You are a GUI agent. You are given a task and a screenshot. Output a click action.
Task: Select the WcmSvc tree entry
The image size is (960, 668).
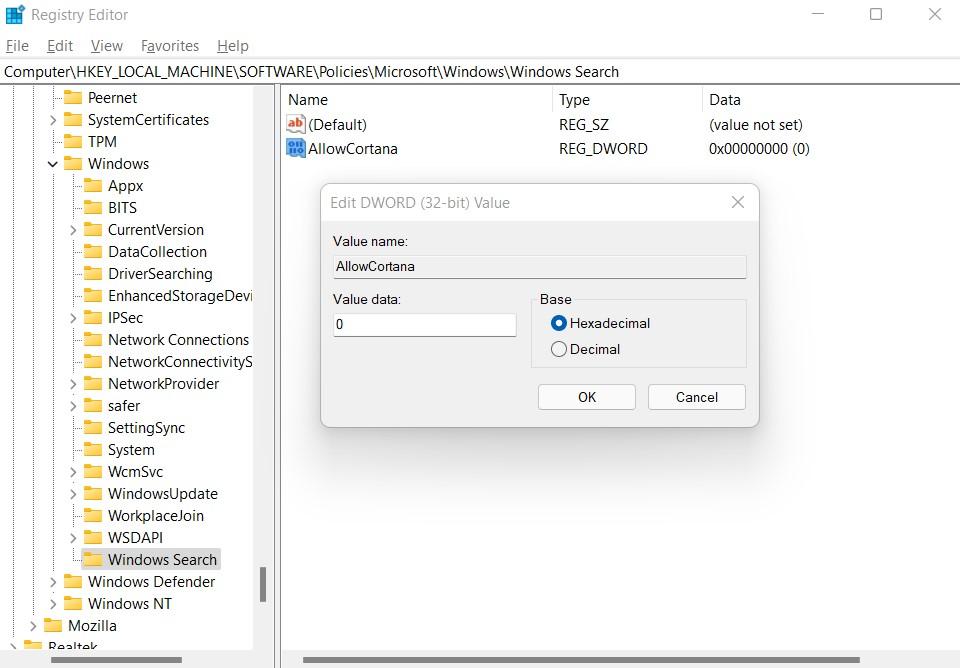tap(135, 472)
